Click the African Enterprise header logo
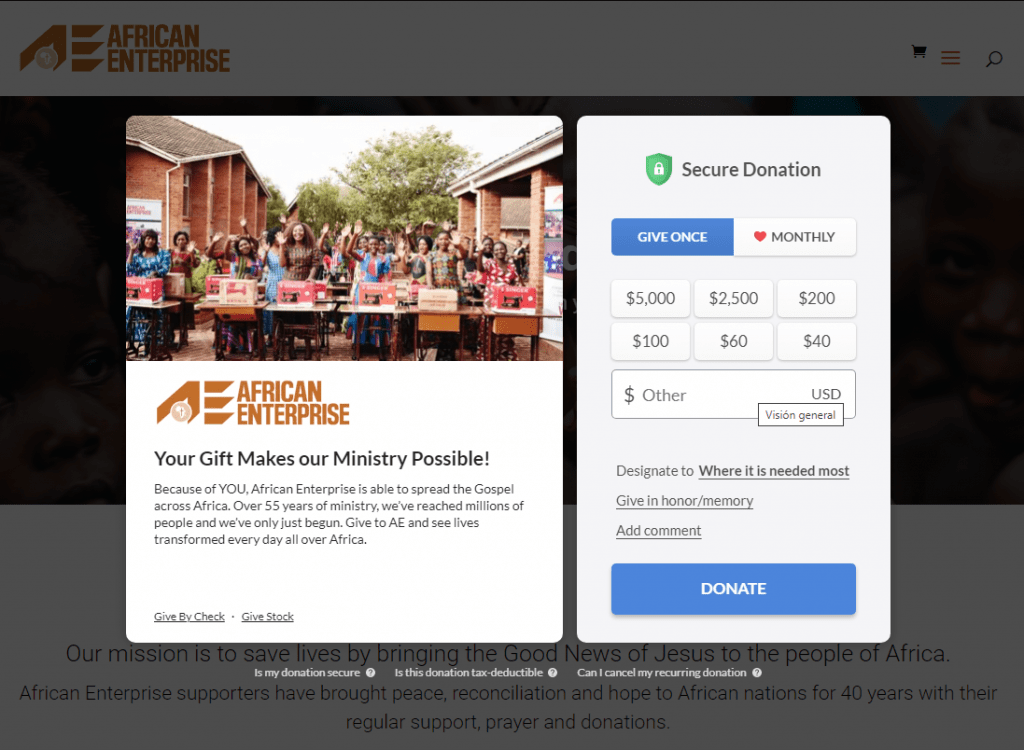This screenshot has width=1024, height=750. point(125,48)
